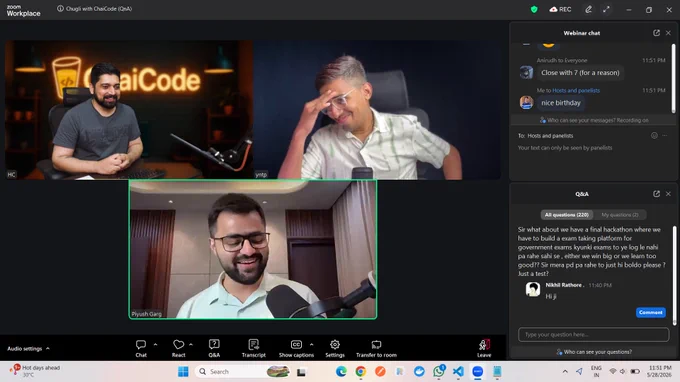Switch to All questions (220) tab
The height and width of the screenshot is (382, 680).
[x=567, y=215]
